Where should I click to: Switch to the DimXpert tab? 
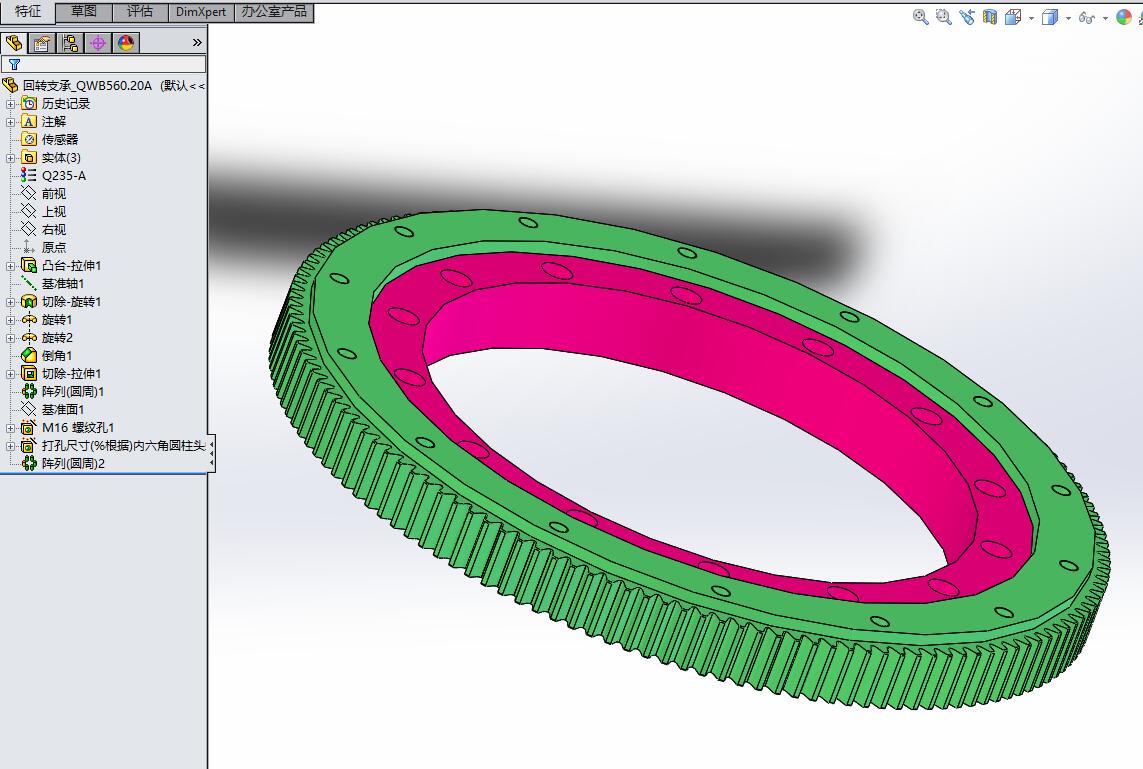point(201,12)
